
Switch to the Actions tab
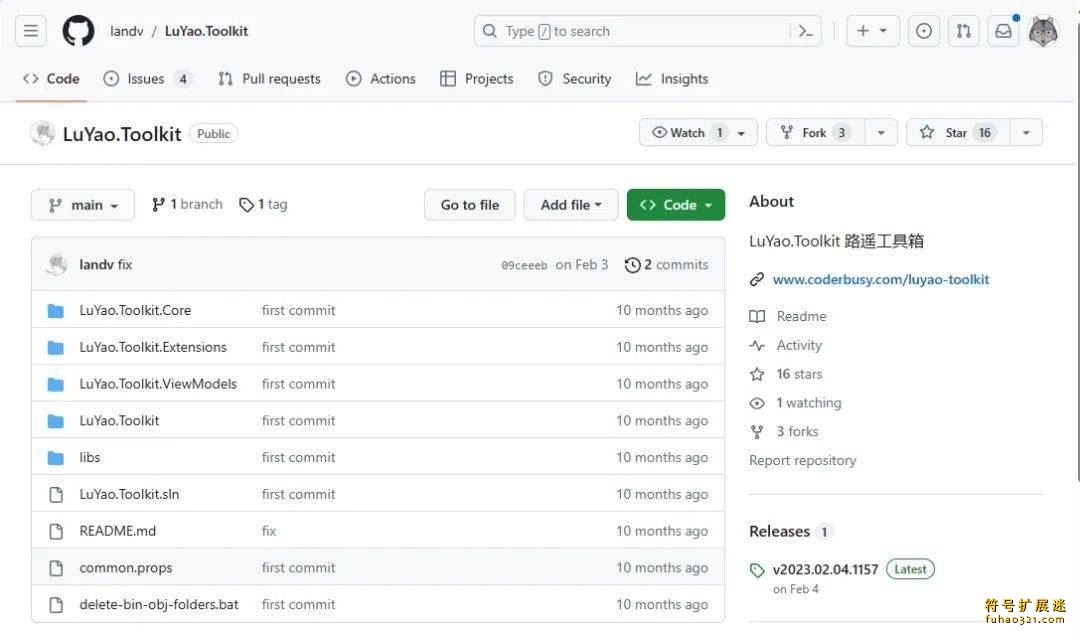(381, 79)
